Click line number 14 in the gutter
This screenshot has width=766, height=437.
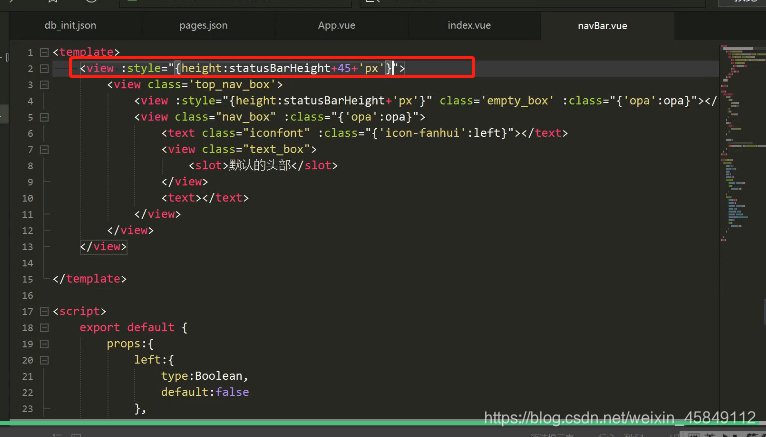pyautogui.click(x=28, y=263)
